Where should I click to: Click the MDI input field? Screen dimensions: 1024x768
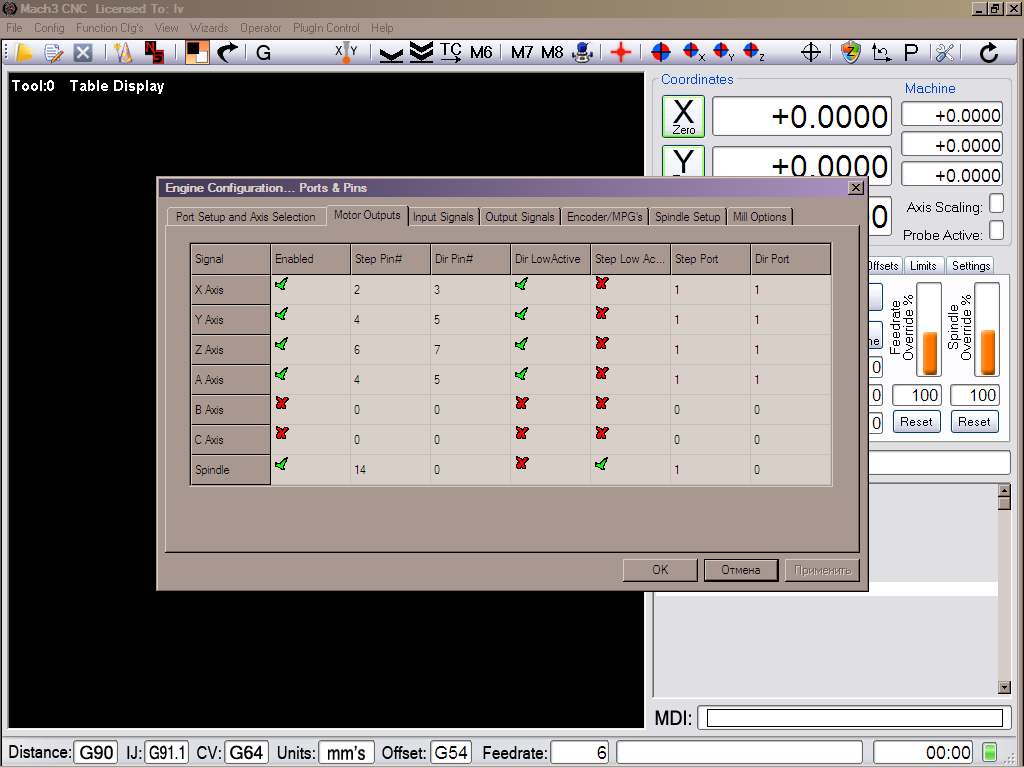point(855,718)
